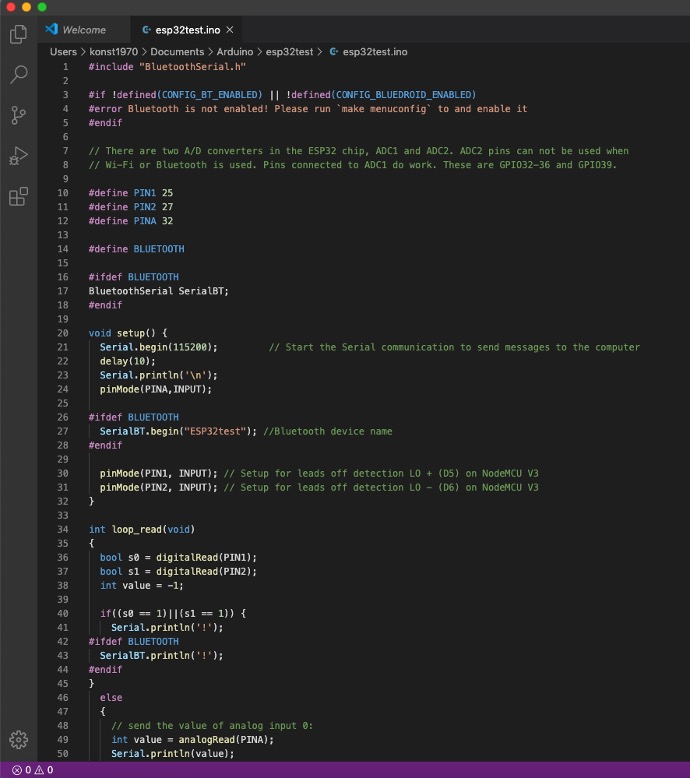Click the #define PINA 32 line
This screenshot has width=690, height=778.
pyautogui.click(x=130, y=221)
